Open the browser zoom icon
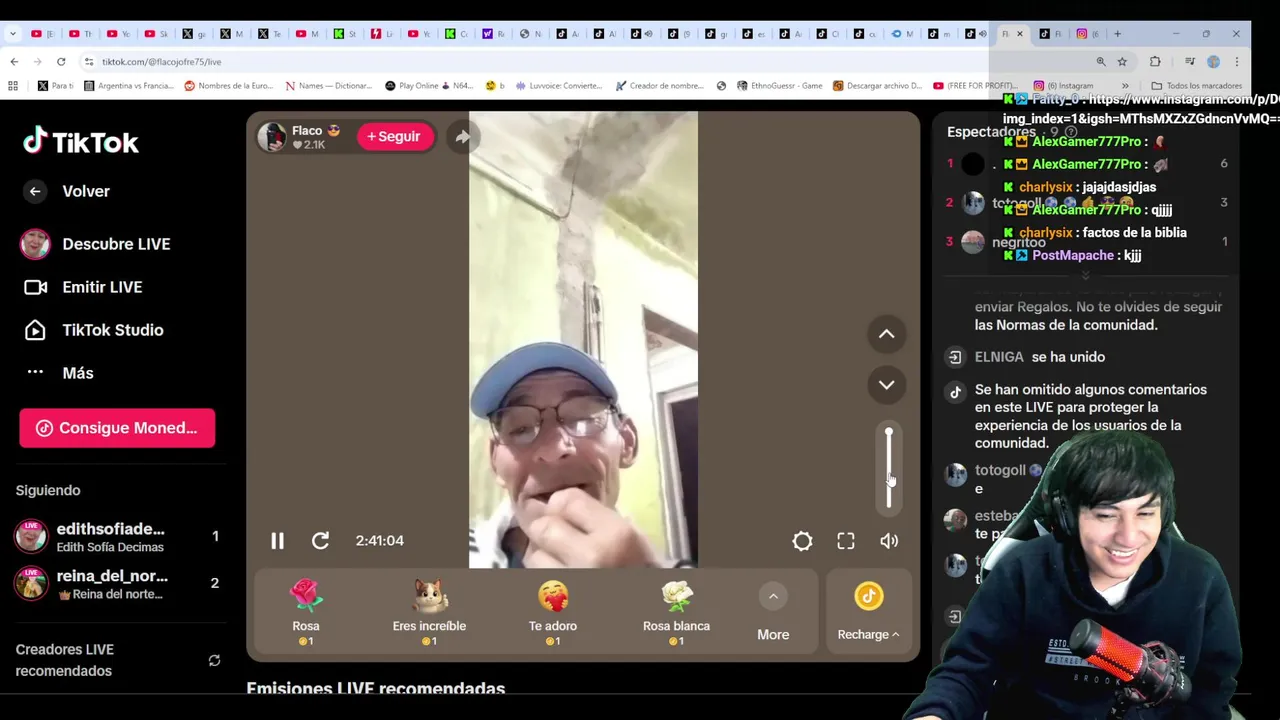 click(1101, 62)
